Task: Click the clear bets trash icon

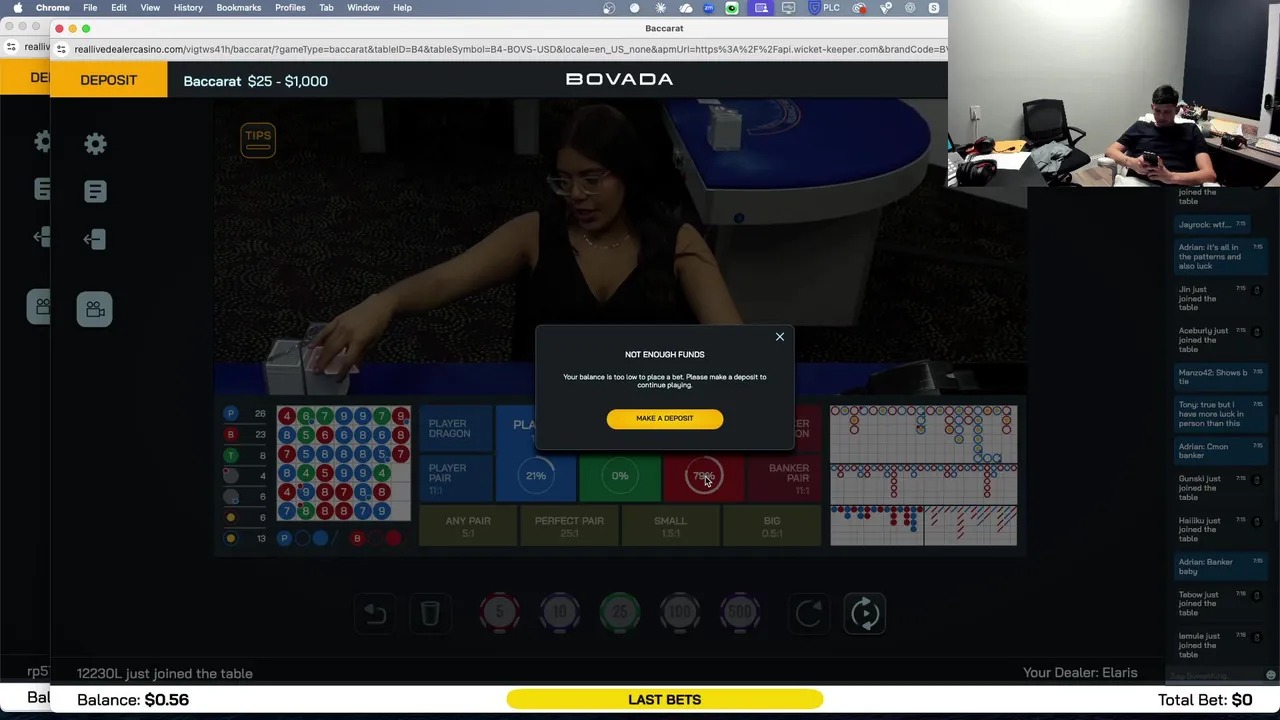Action: pyautogui.click(x=430, y=613)
